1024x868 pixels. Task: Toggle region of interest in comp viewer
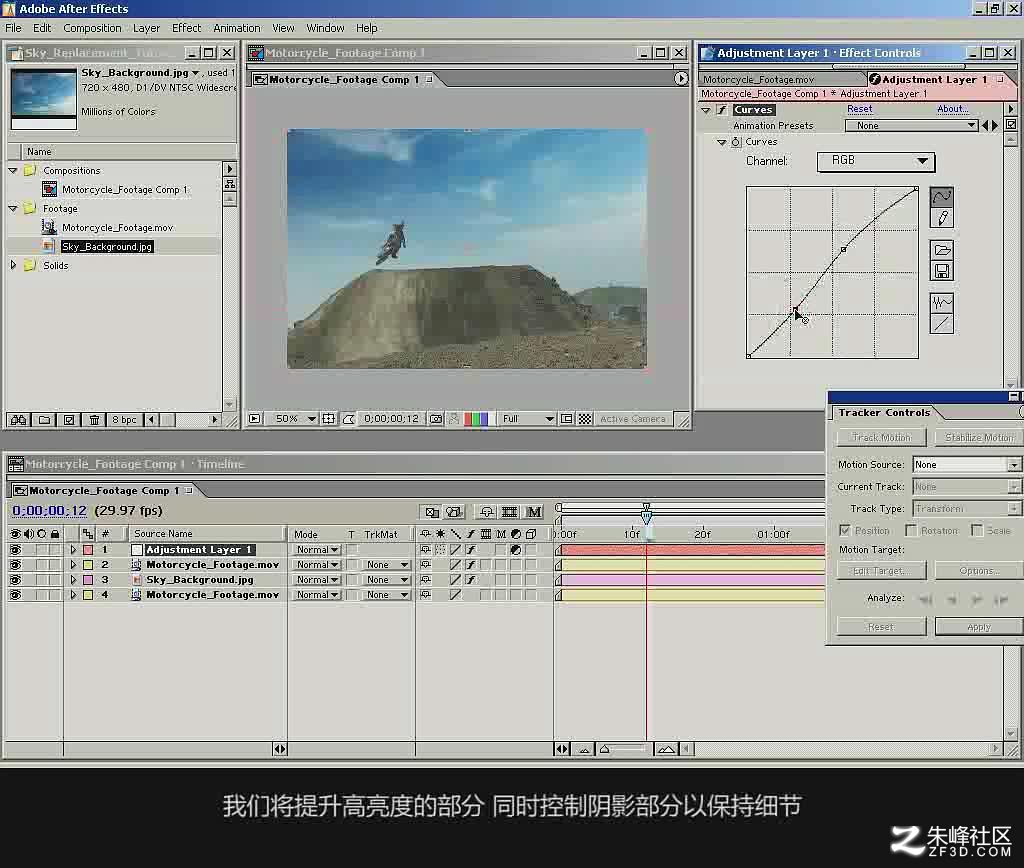[567, 419]
